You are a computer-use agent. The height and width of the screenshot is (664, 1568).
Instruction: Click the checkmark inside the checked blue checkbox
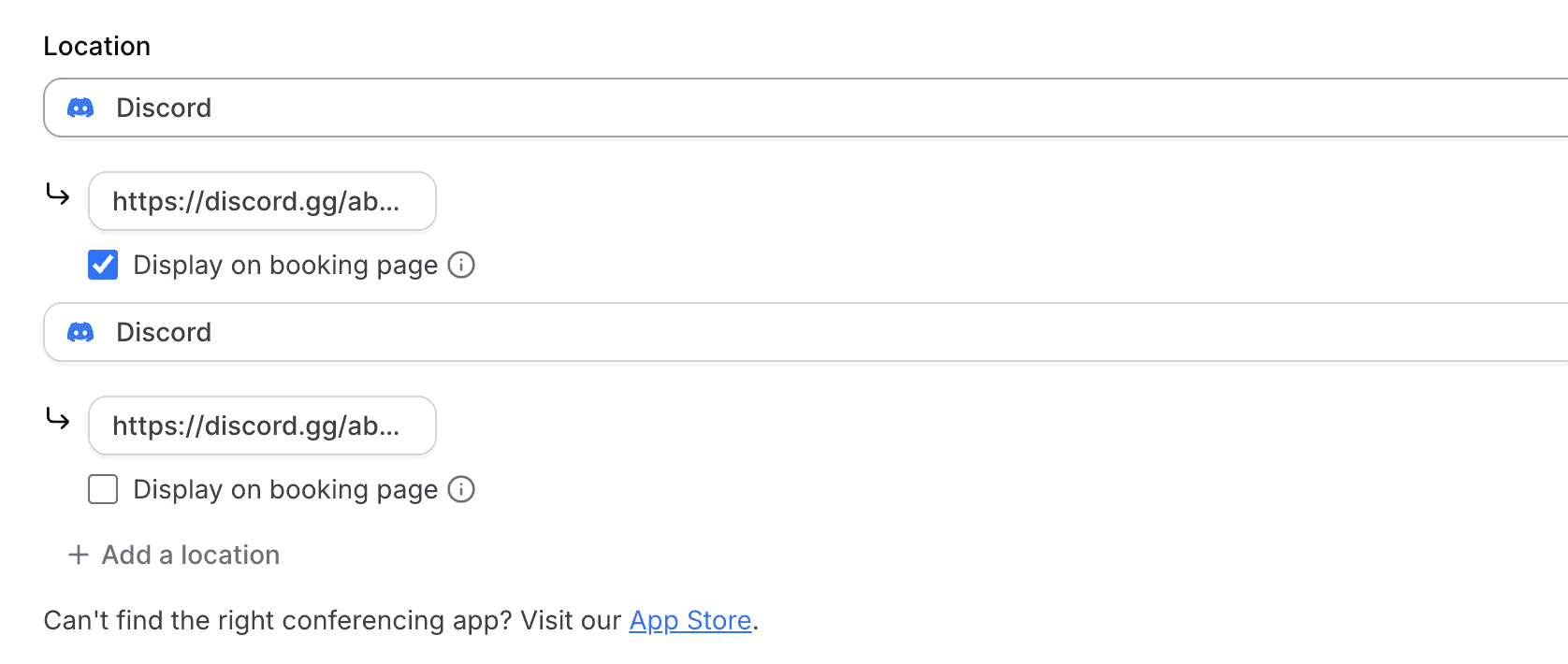[x=102, y=265]
